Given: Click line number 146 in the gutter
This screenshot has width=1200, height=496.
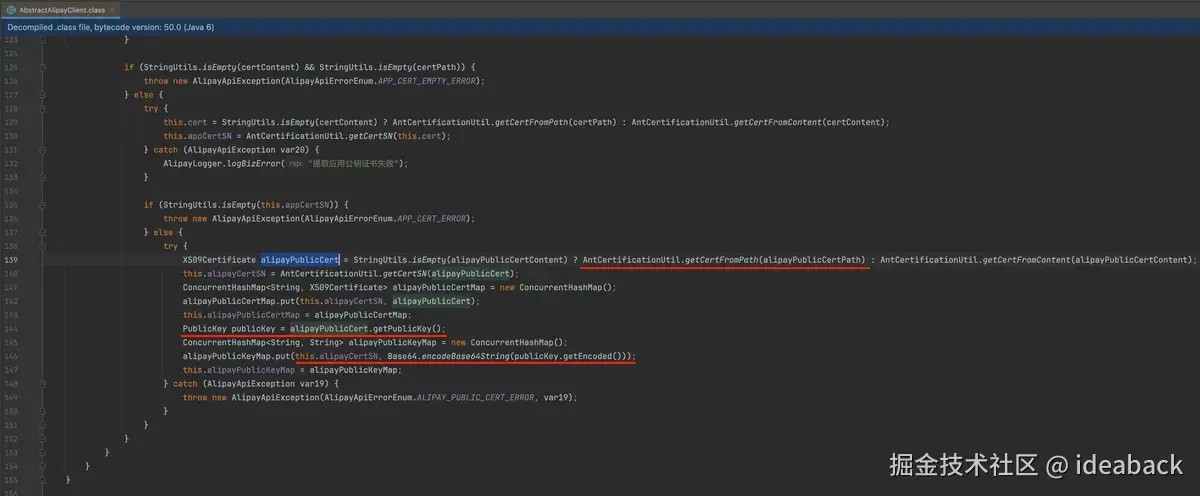Looking at the screenshot, I should pyautogui.click(x=11, y=355).
